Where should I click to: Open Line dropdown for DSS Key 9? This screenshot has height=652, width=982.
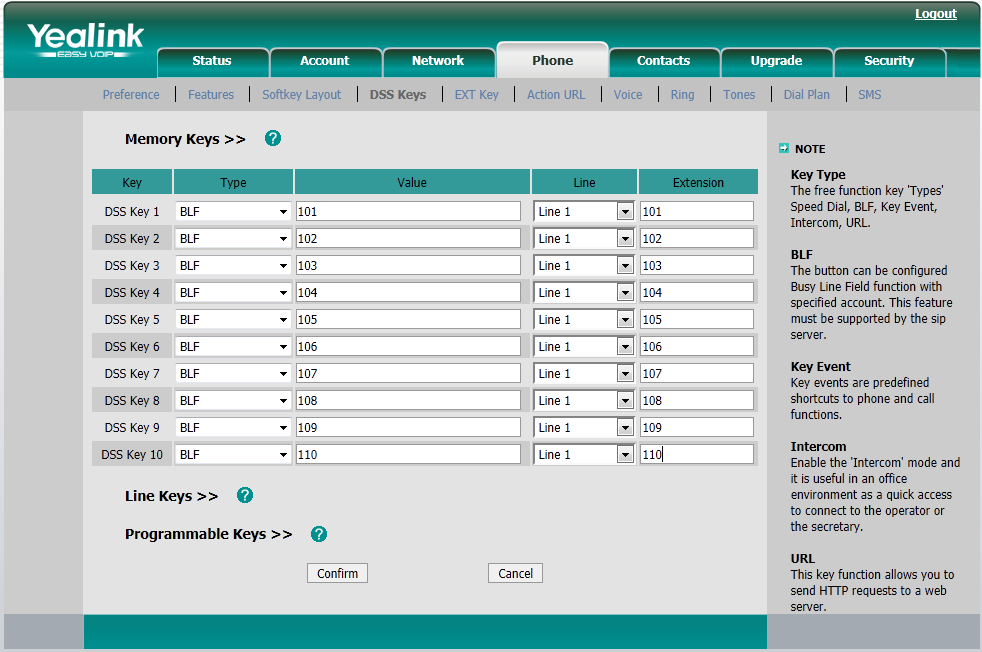[x=584, y=427]
